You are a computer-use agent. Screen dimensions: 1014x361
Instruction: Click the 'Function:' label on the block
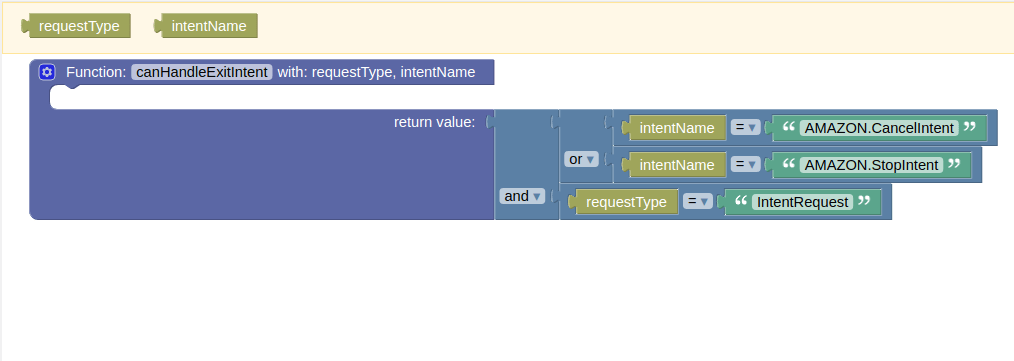point(96,72)
